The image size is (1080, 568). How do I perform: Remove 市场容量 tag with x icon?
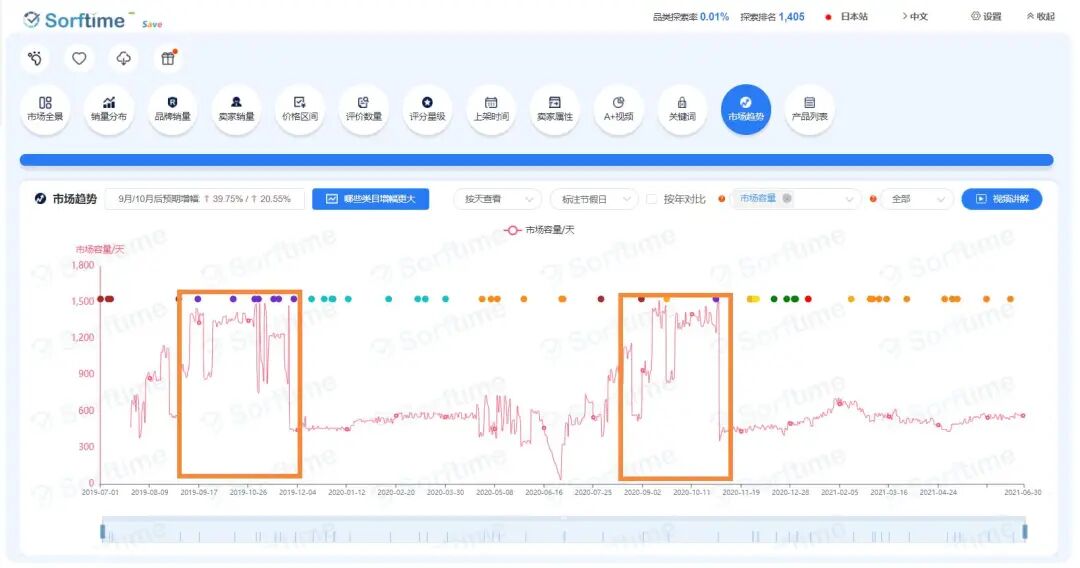(787, 198)
